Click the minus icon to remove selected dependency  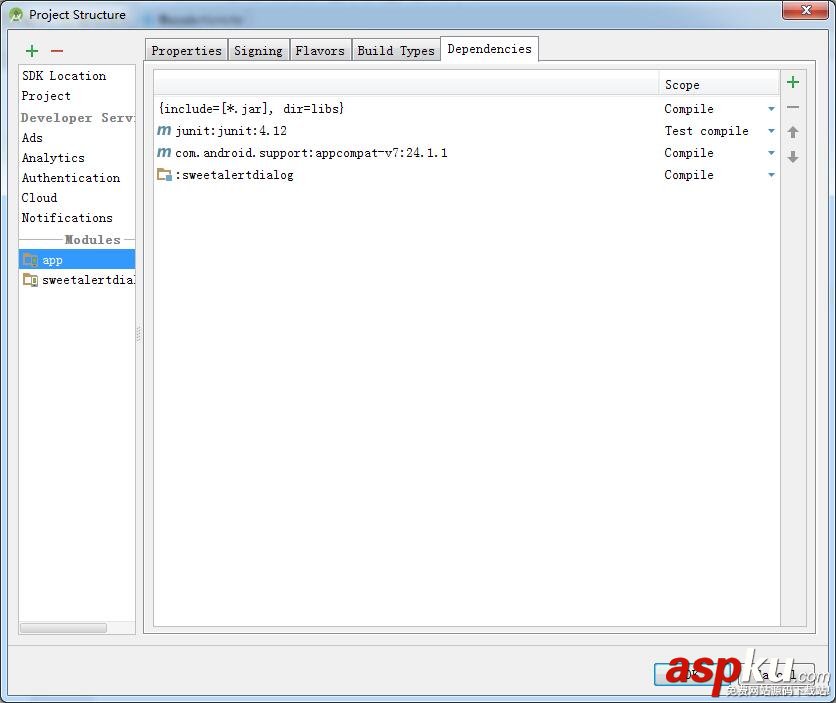coord(793,107)
